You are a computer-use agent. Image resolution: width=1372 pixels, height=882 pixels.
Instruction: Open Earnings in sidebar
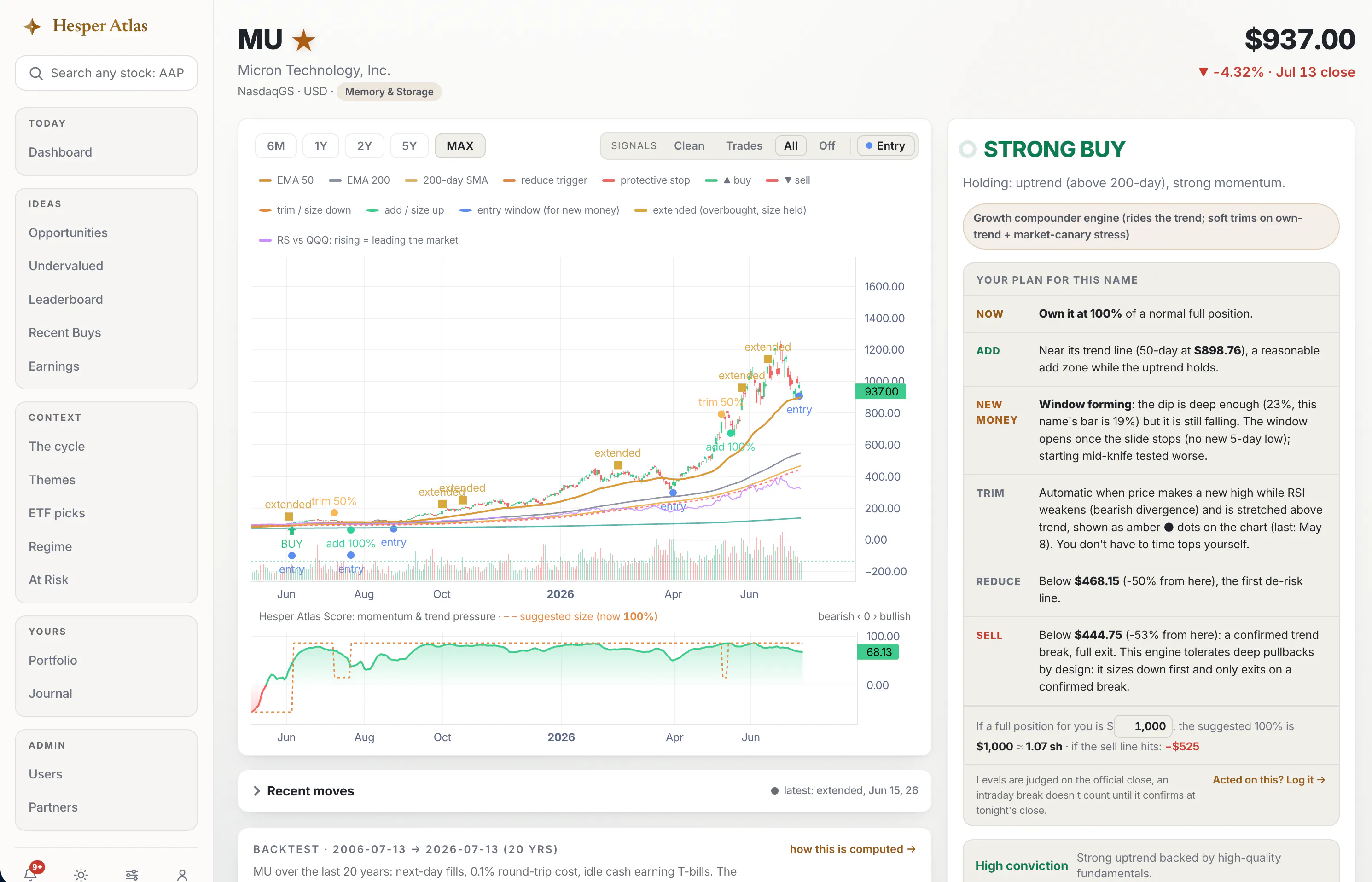54,366
